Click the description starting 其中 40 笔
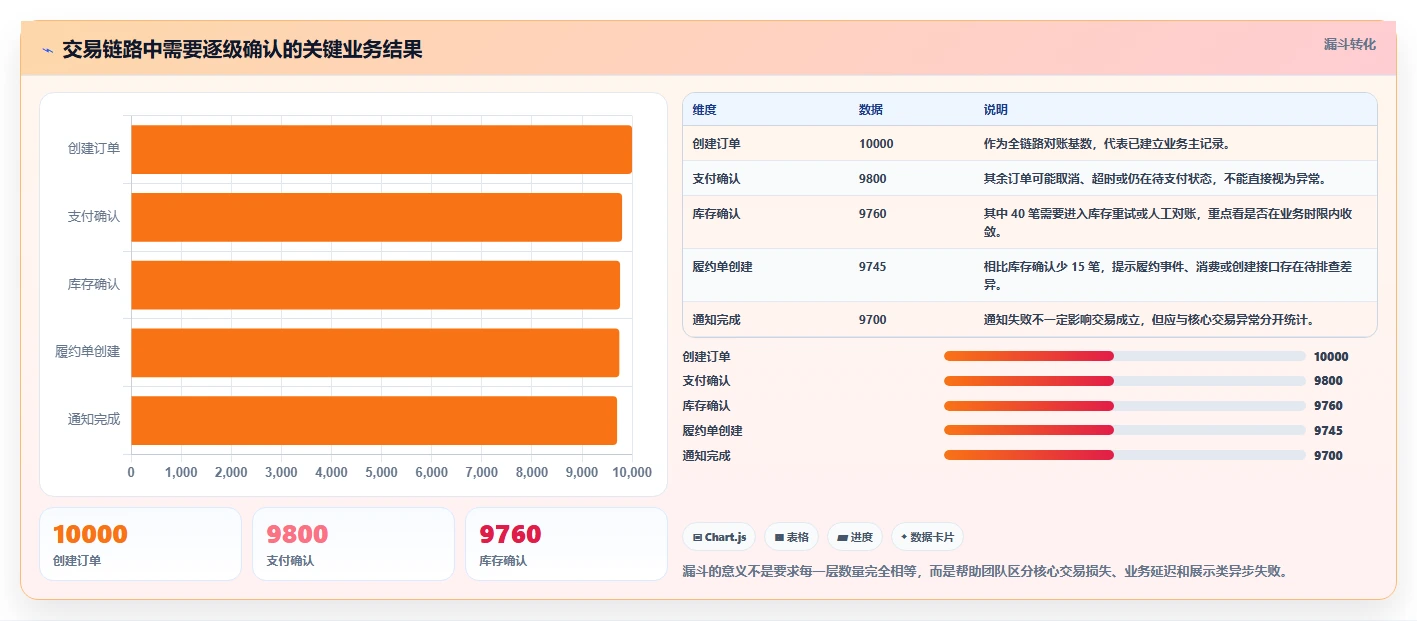Screen dimensions: 1417x621 pyautogui.click(x=1168, y=223)
